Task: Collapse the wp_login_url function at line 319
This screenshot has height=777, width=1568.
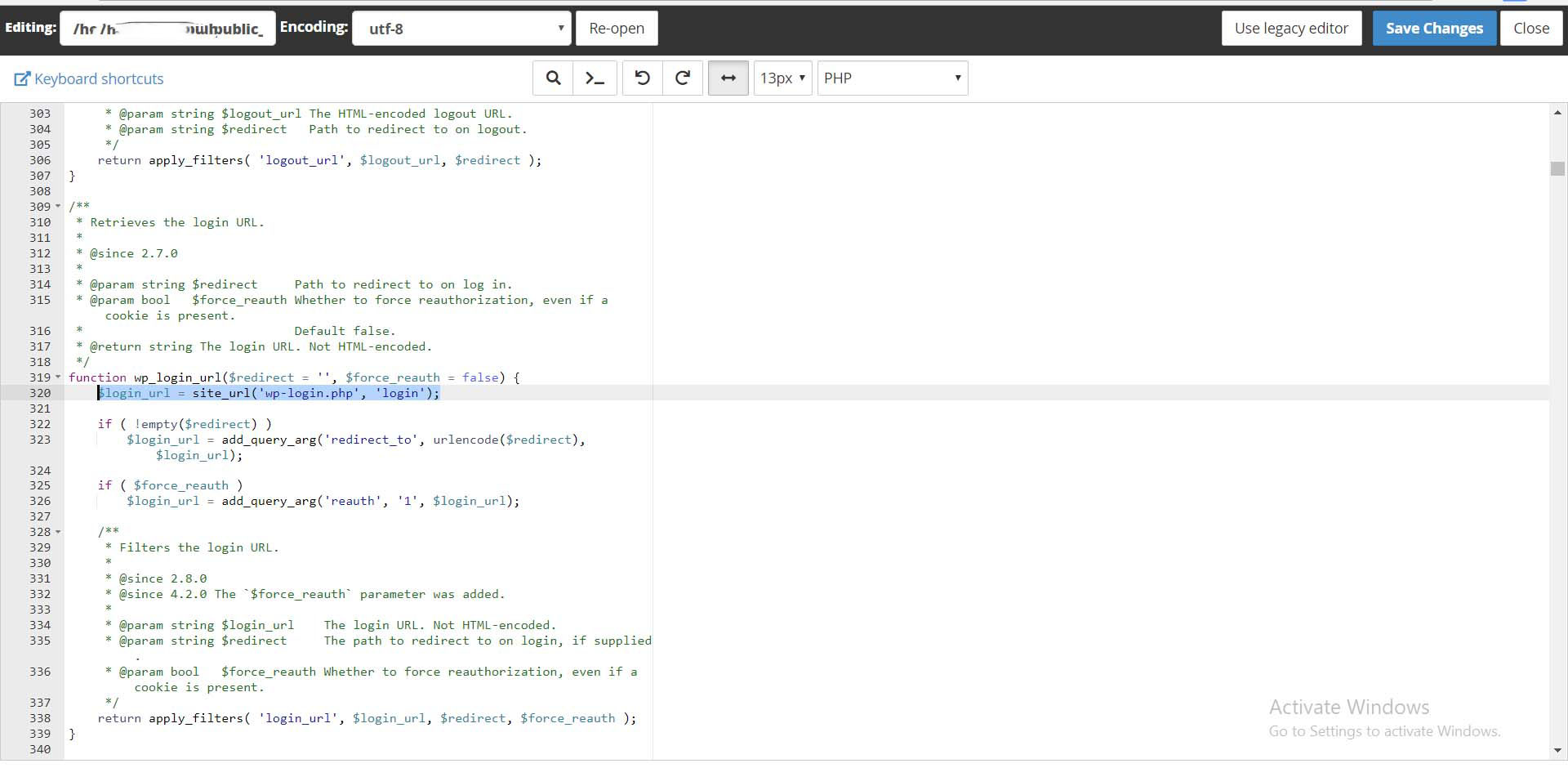Action: [x=58, y=377]
